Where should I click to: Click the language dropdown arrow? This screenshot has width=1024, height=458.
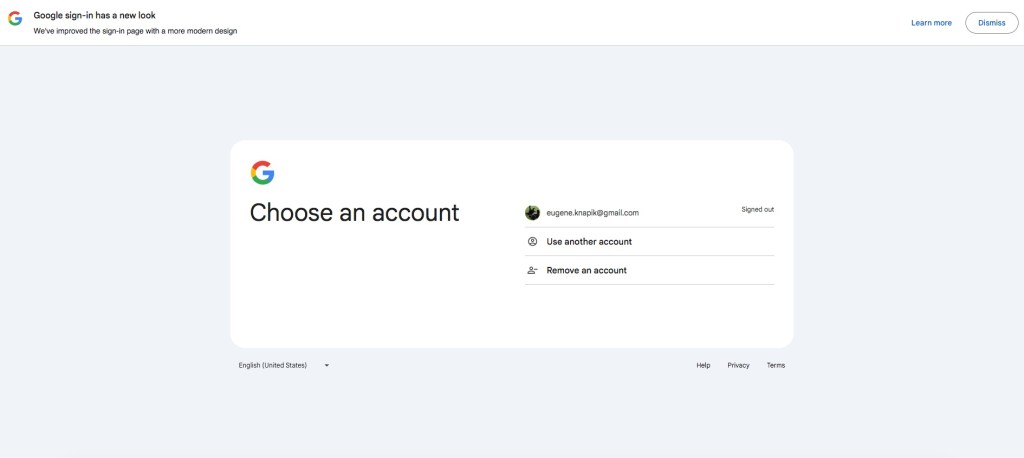point(326,365)
